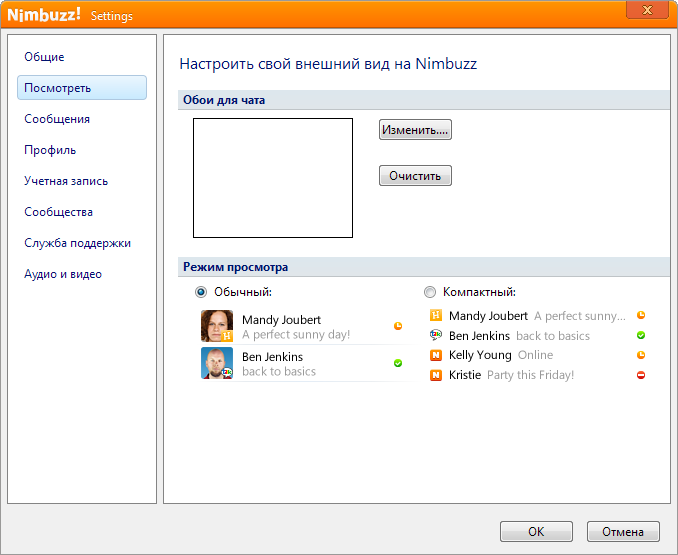The width and height of the screenshot is (678, 555).
Task: Open the Сообщения settings section
Action: click(57, 119)
